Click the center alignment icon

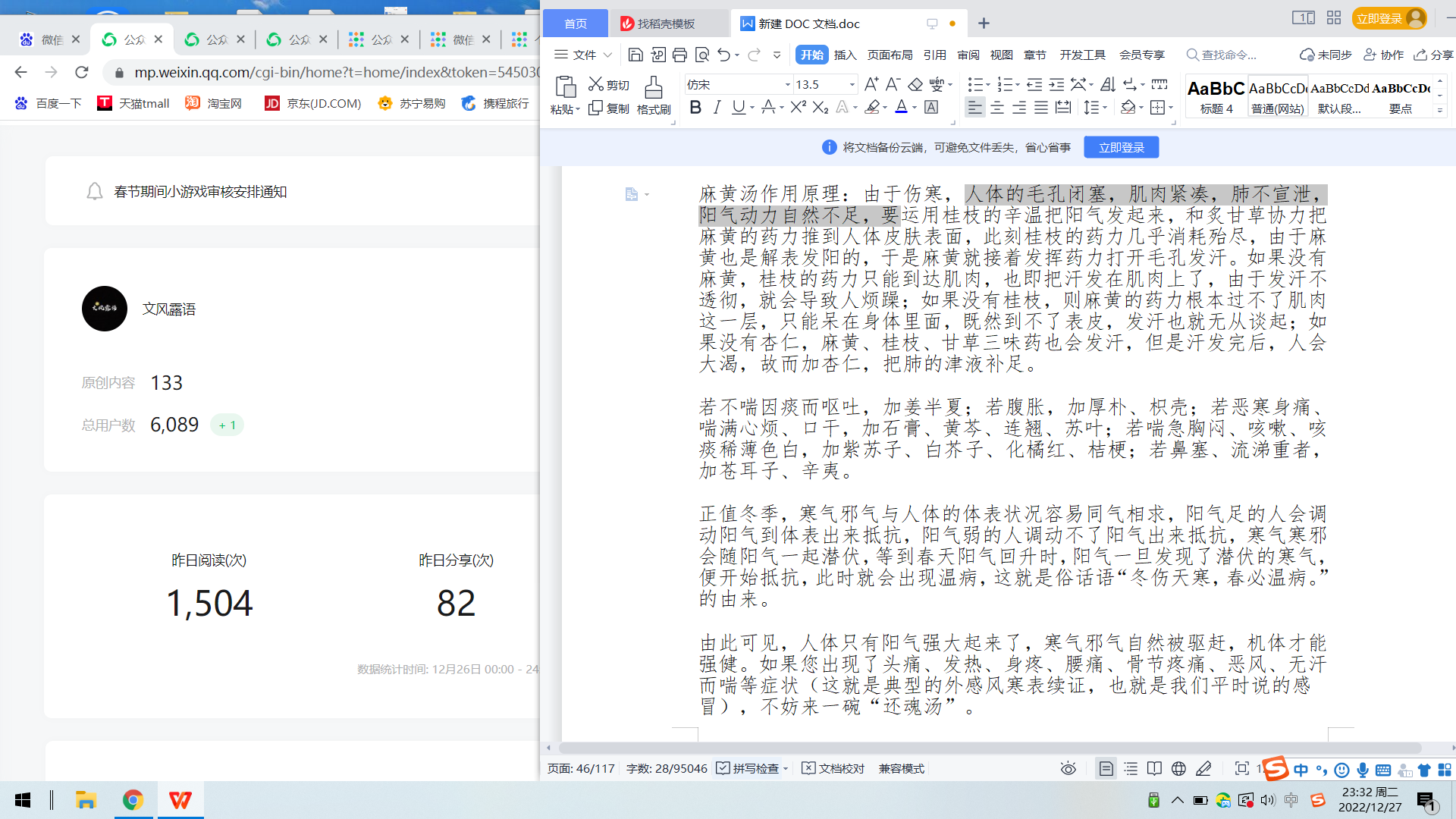[997, 108]
